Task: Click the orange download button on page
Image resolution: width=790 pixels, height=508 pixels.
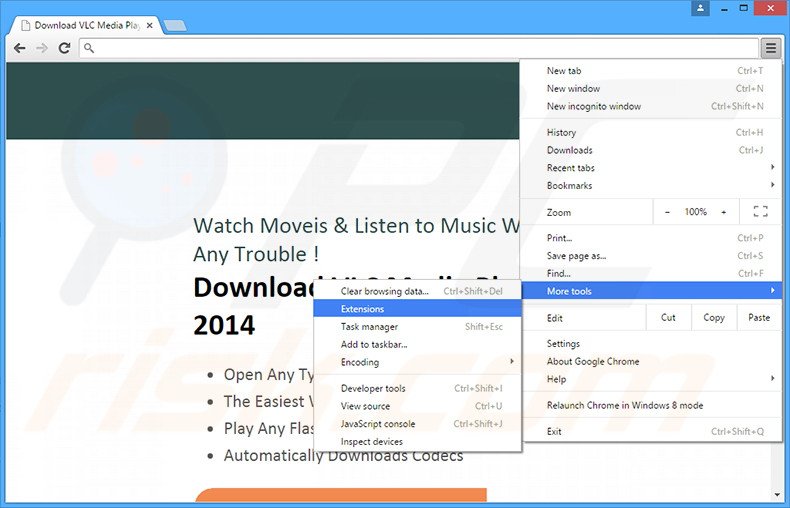Action: (341, 495)
